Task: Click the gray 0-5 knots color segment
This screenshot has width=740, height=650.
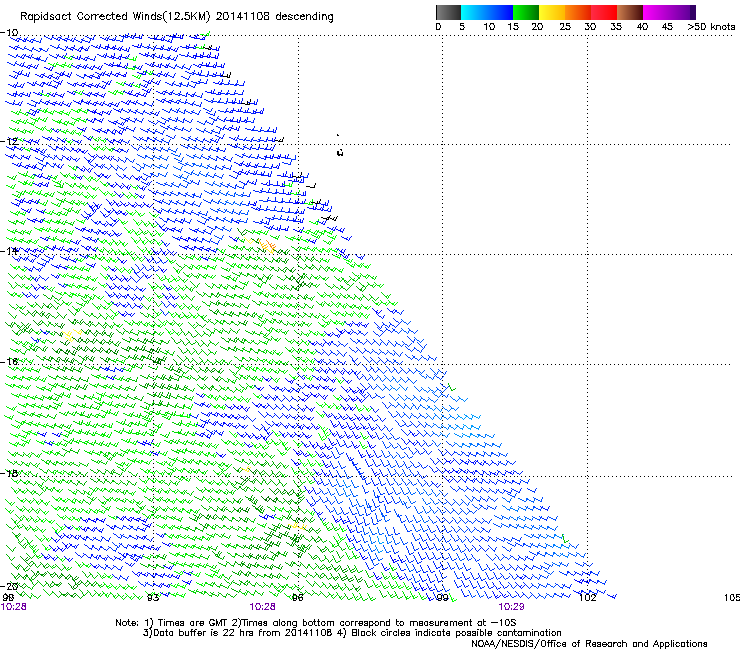Action: pyautogui.click(x=448, y=12)
